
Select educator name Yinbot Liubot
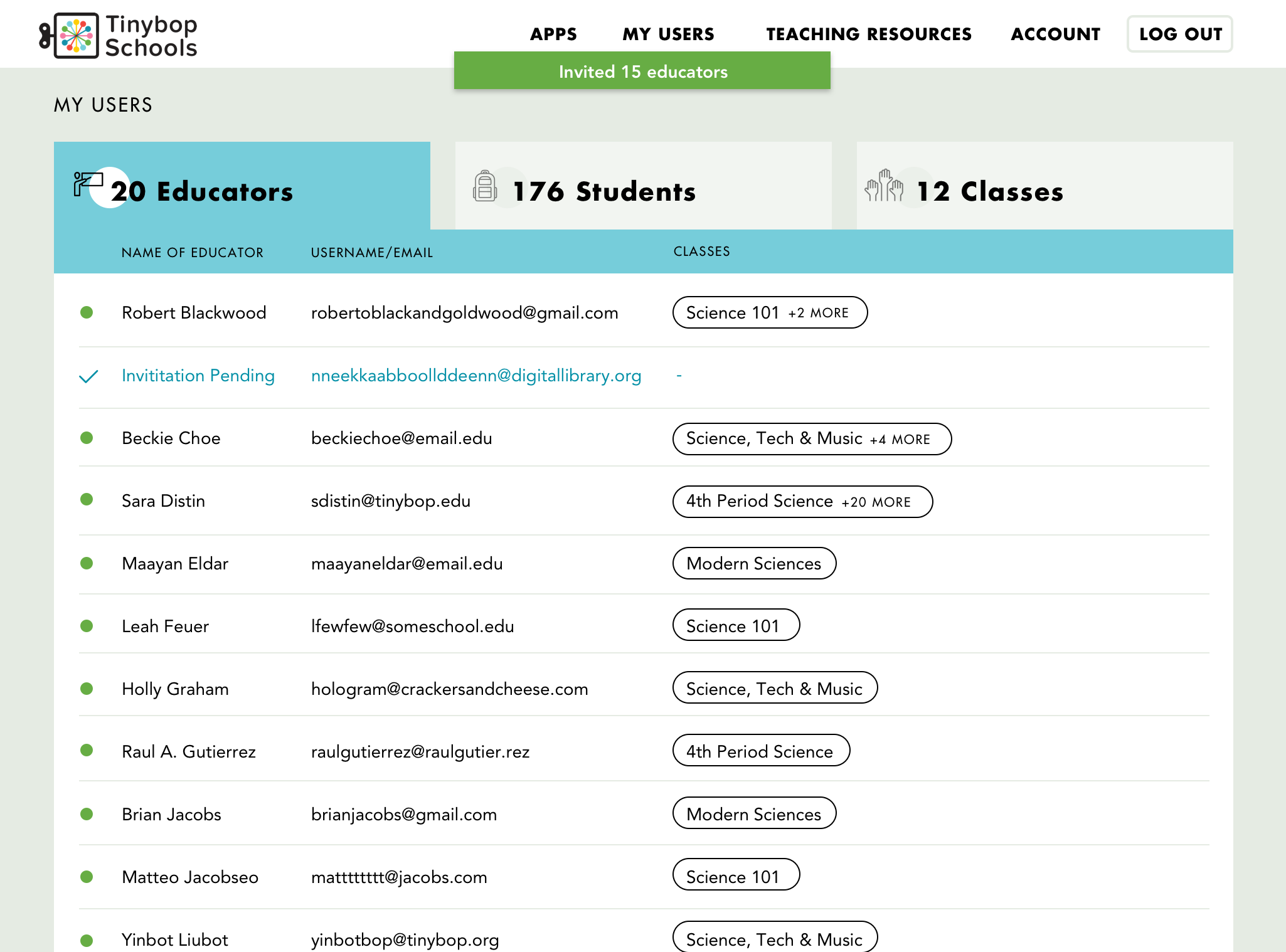coord(175,939)
